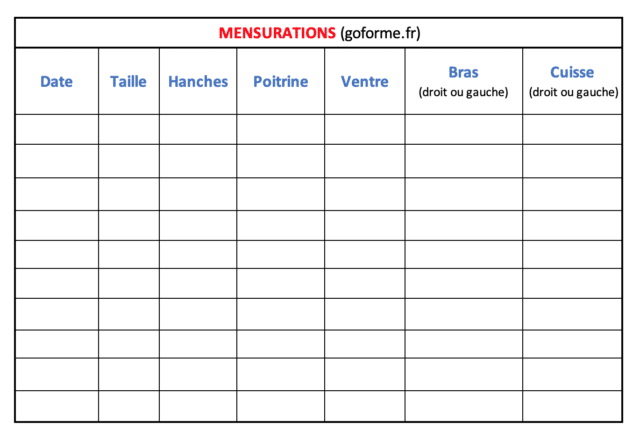Select first empty cell under Hanches
Image resolution: width=640 pixels, height=436 pixels.
pyautogui.click(x=198, y=129)
